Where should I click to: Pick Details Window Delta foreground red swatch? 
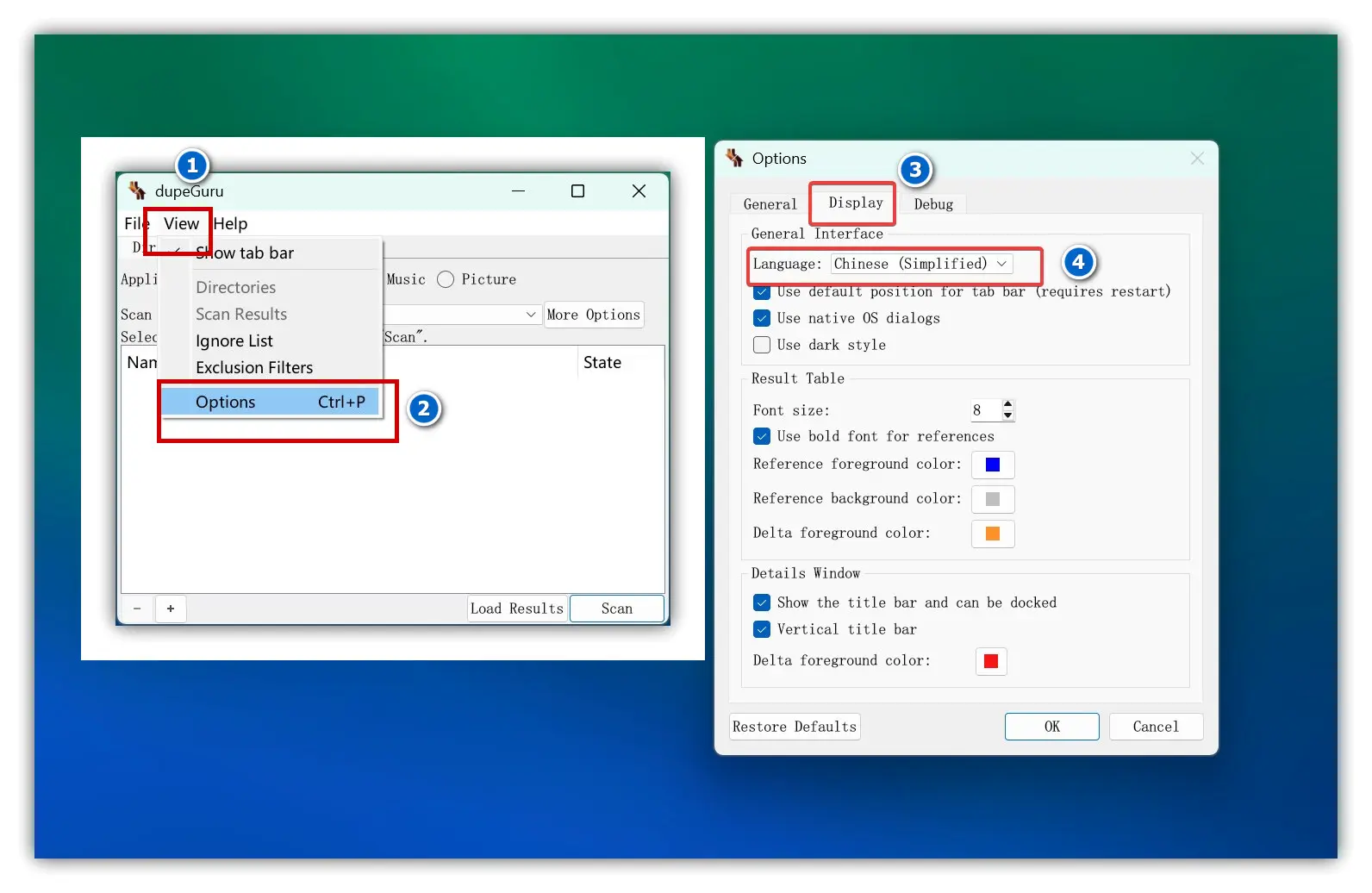pos(991,661)
